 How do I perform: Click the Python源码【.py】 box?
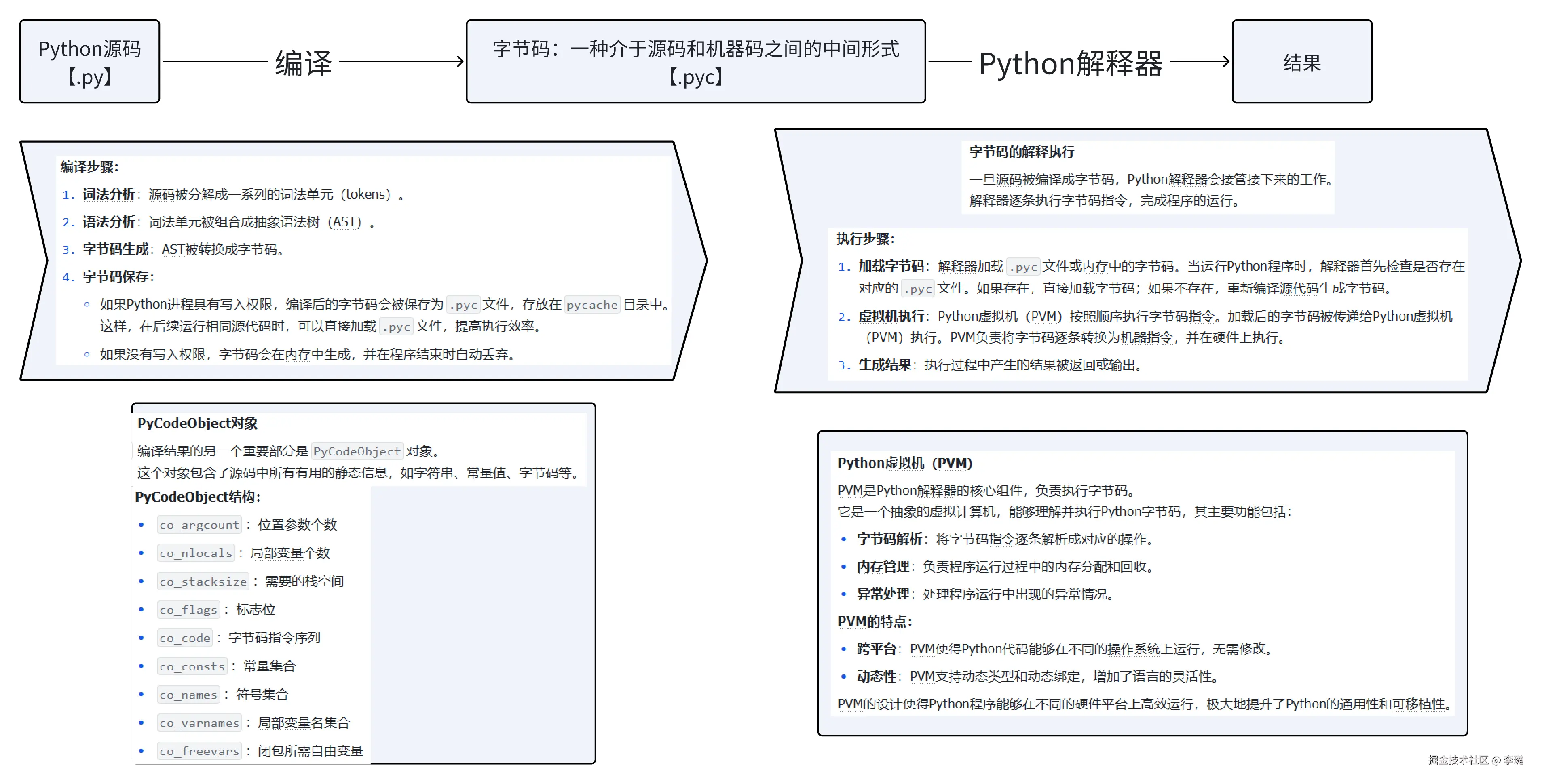coord(90,62)
